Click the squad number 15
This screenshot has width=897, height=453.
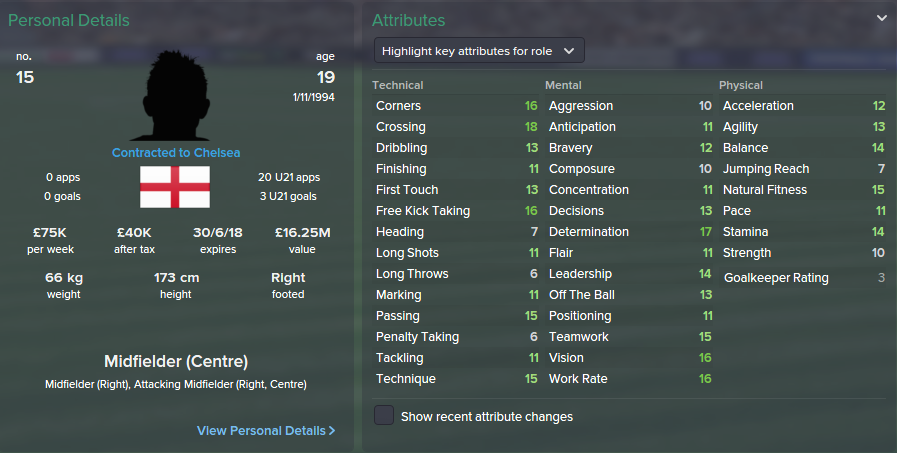pyautogui.click(x=25, y=77)
